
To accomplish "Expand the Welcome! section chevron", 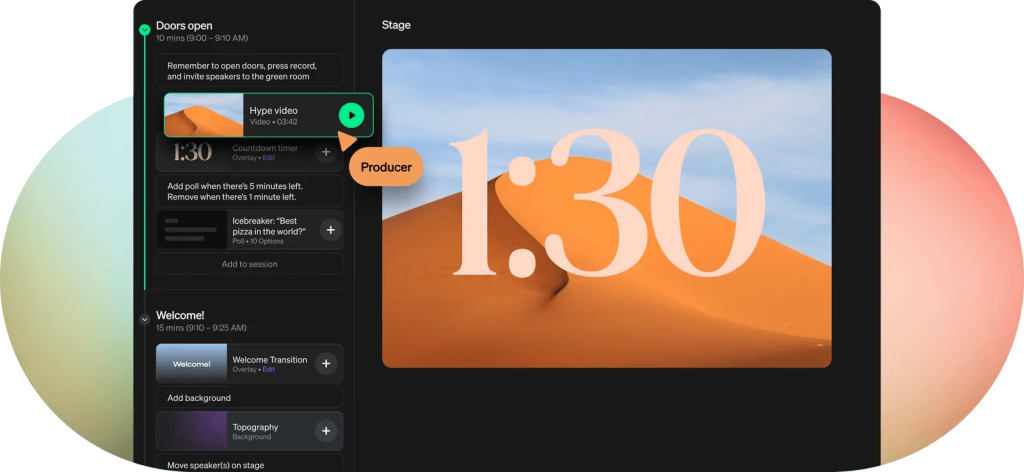I will (x=145, y=319).
